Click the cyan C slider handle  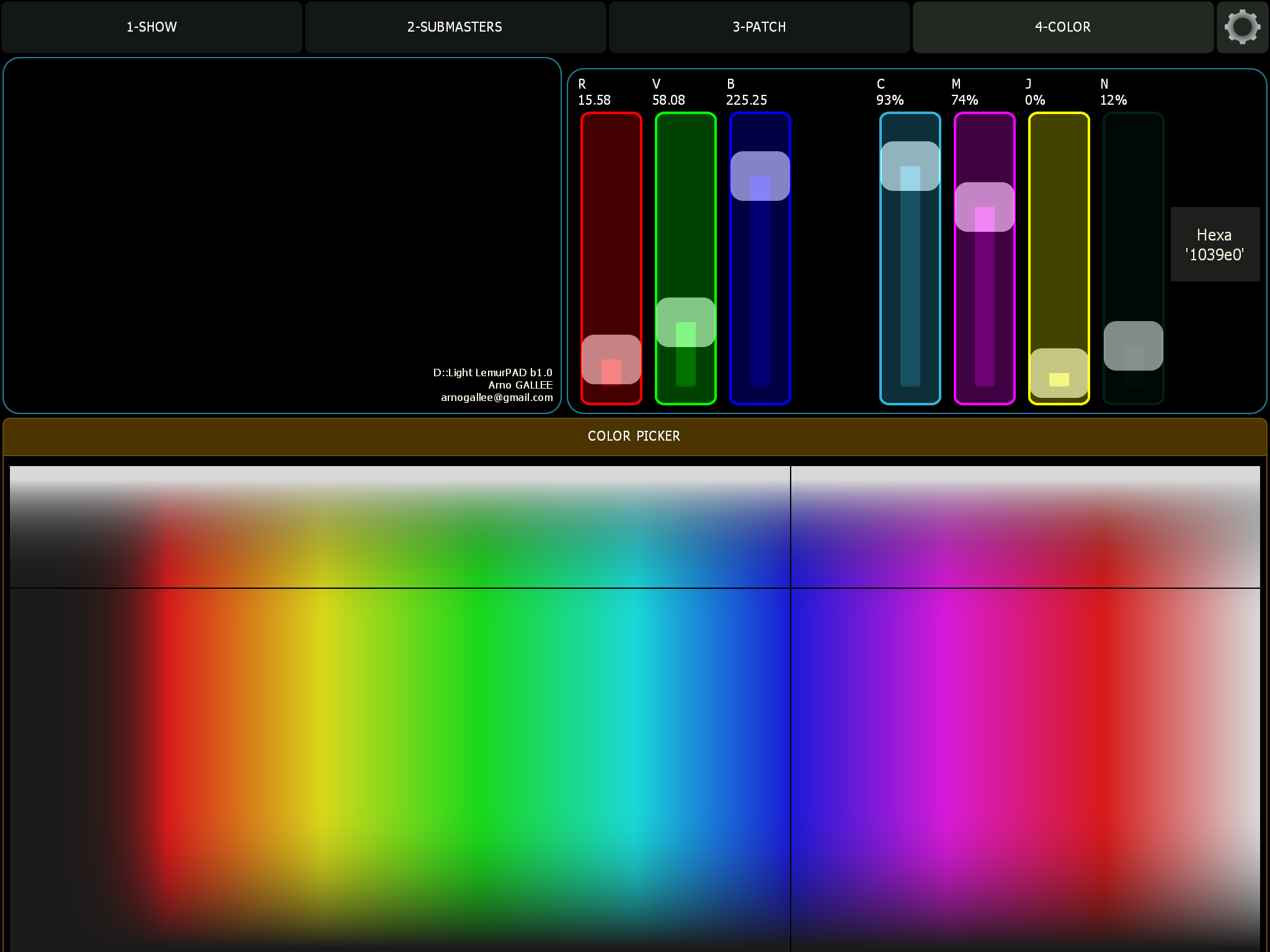click(x=910, y=166)
